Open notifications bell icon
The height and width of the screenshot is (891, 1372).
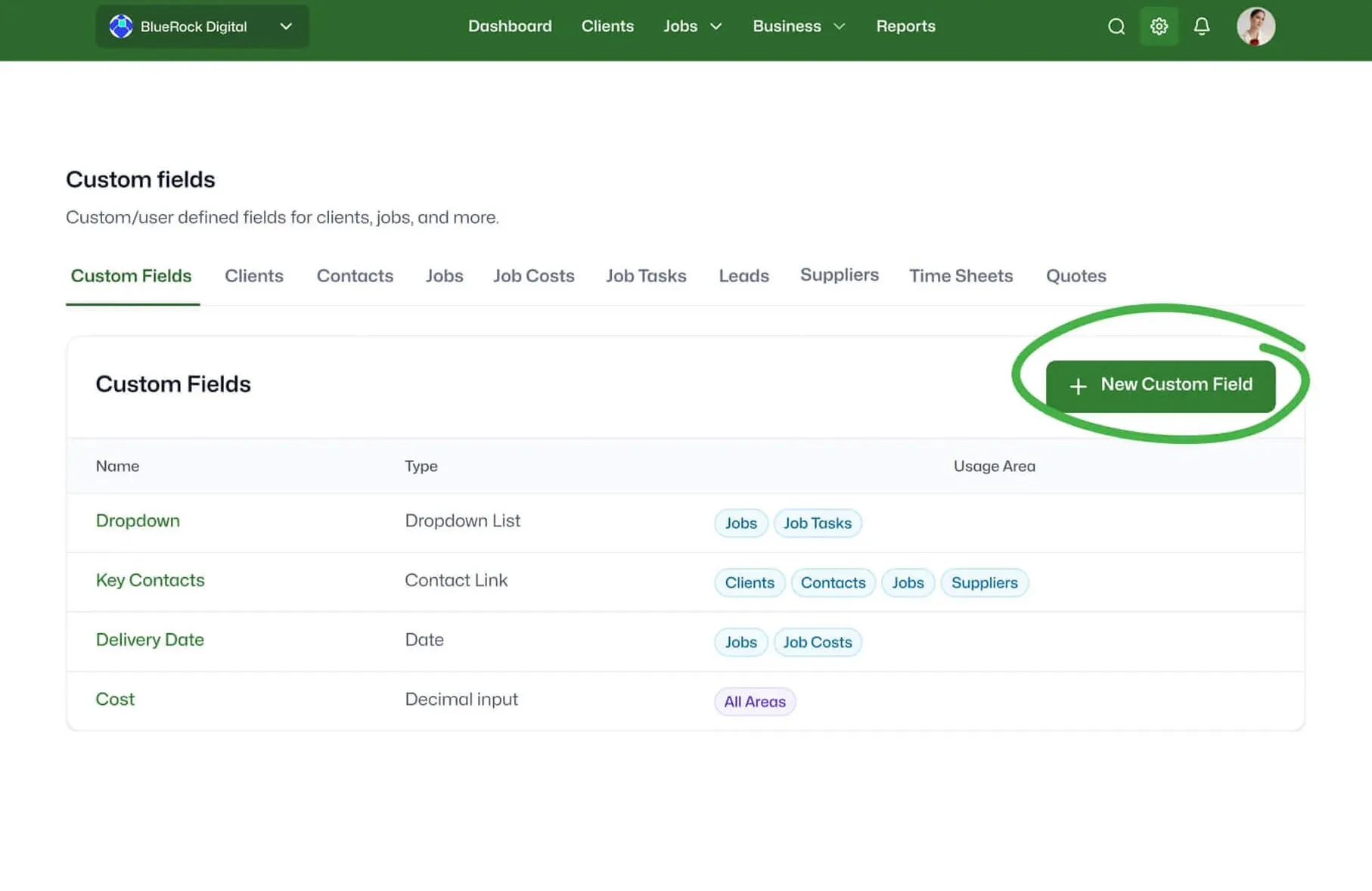click(x=1202, y=26)
